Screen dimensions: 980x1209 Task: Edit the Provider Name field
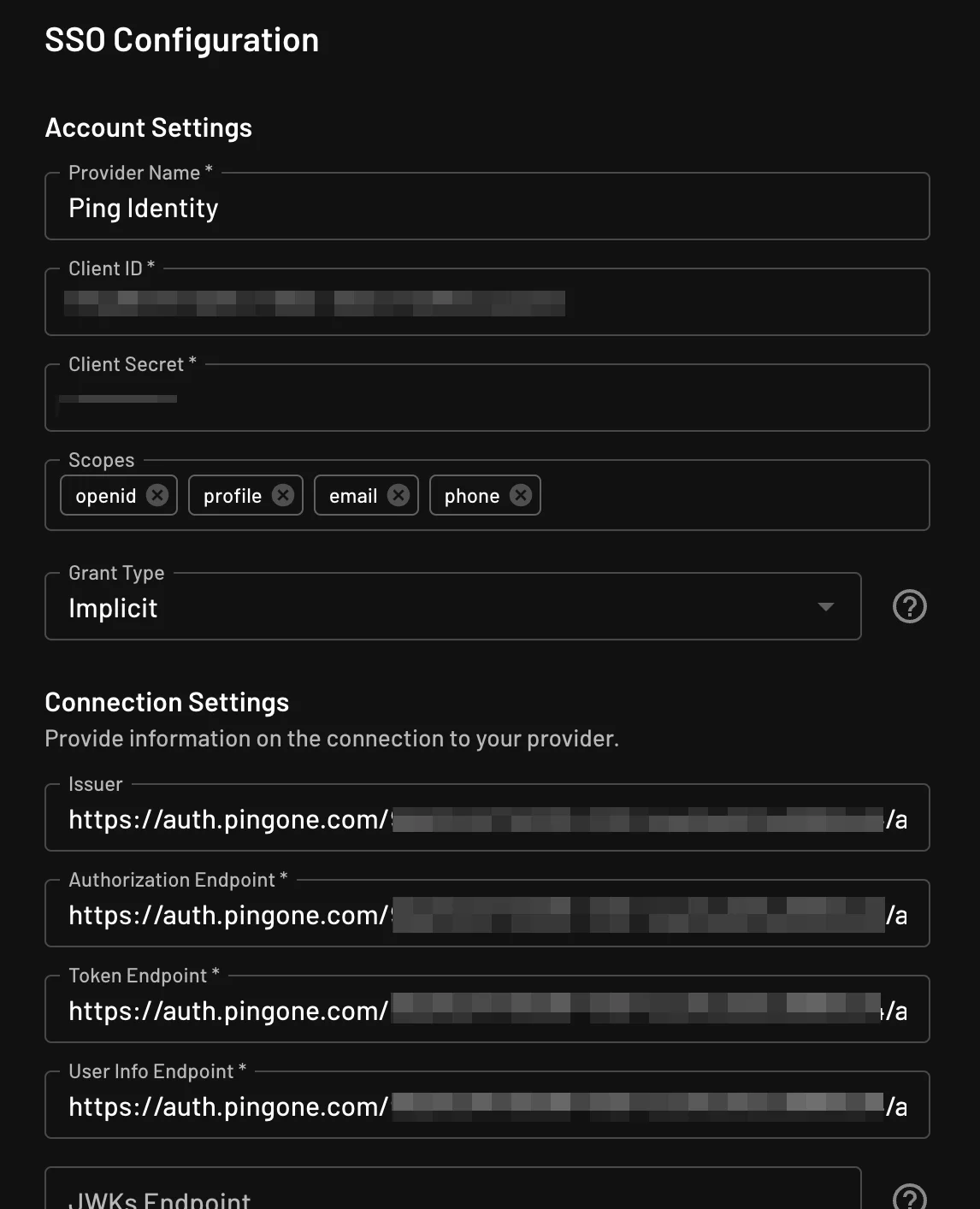[x=486, y=208]
